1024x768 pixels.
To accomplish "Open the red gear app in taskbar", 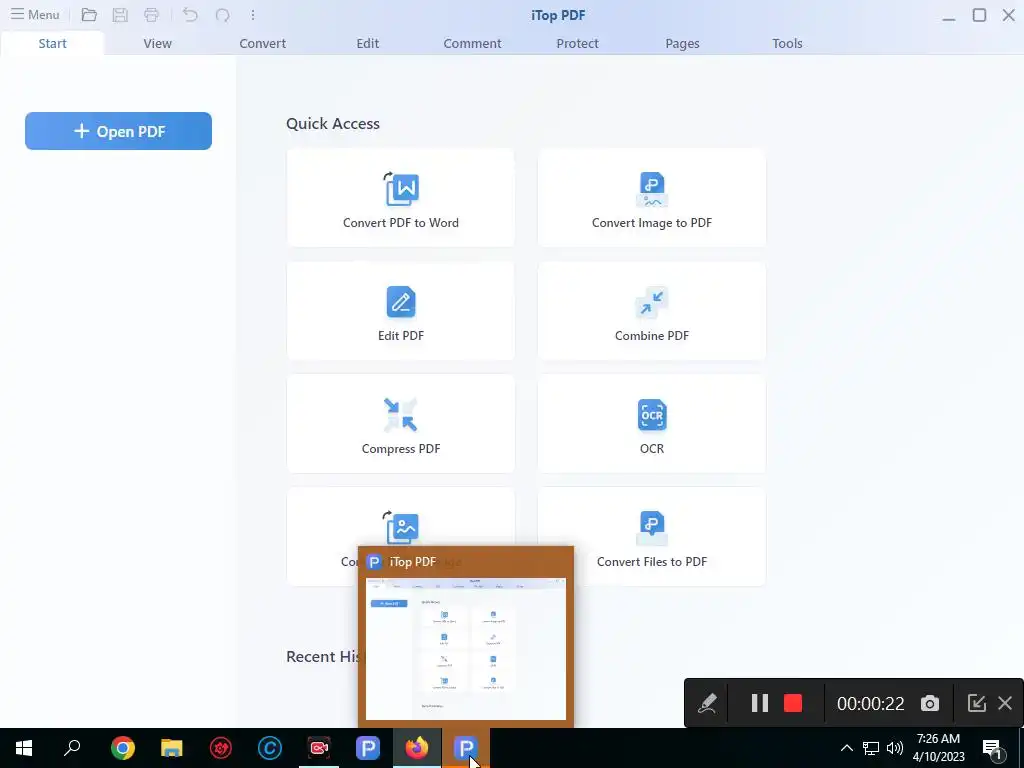I will click(x=221, y=748).
